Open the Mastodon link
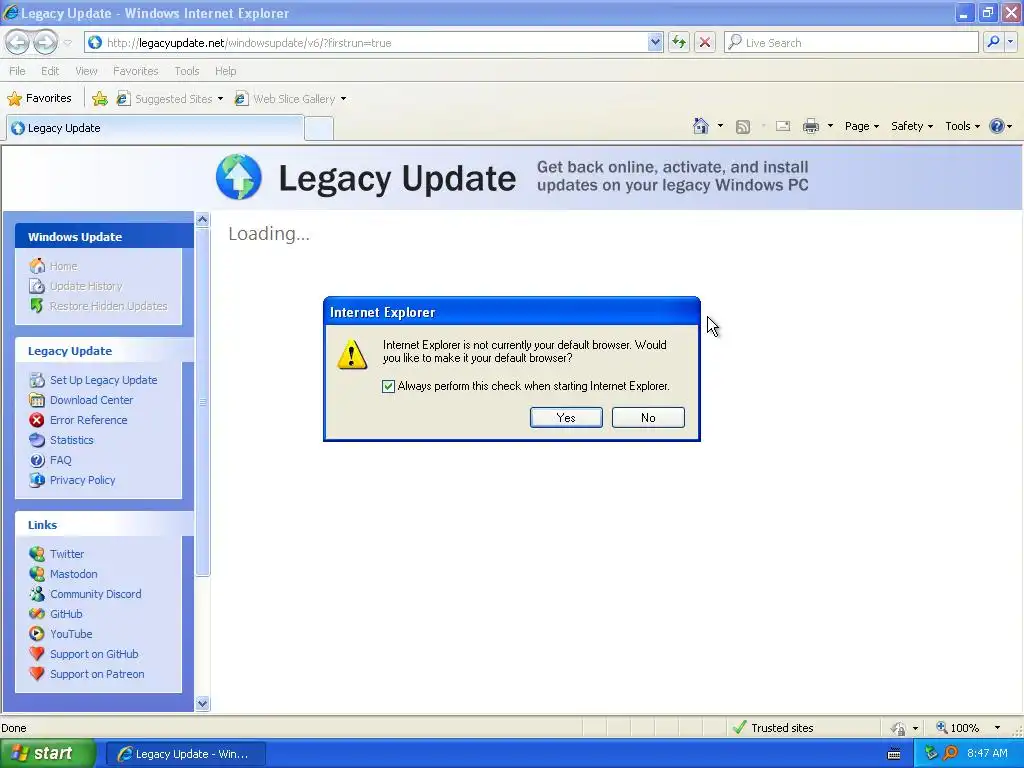The width and height of the screenshot is (1024, 768). tap(74, 574)
